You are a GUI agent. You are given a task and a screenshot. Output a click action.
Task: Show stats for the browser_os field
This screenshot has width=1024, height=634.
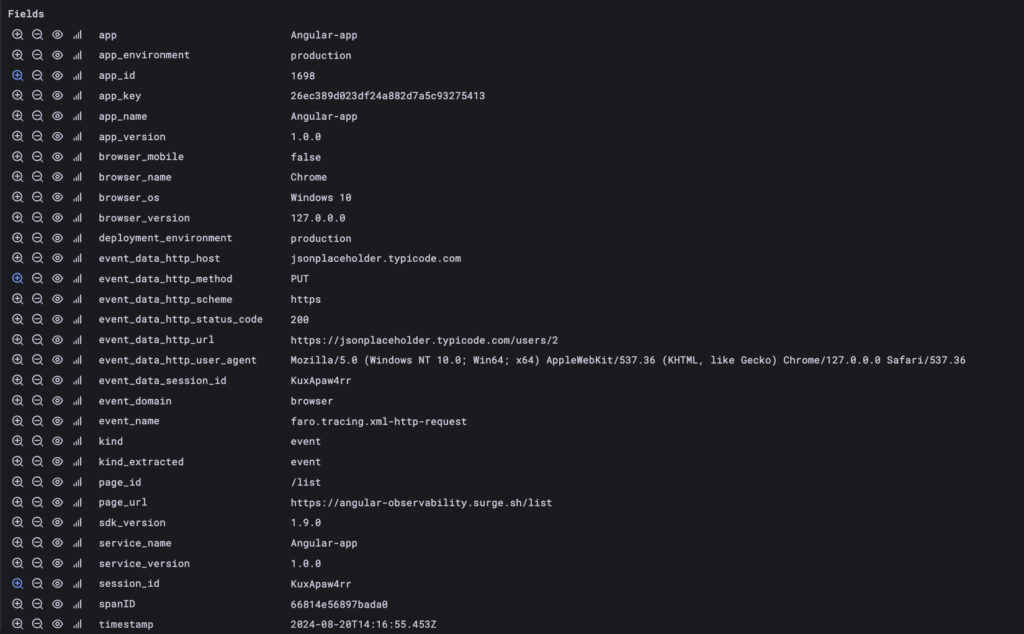tap(77, 197)
